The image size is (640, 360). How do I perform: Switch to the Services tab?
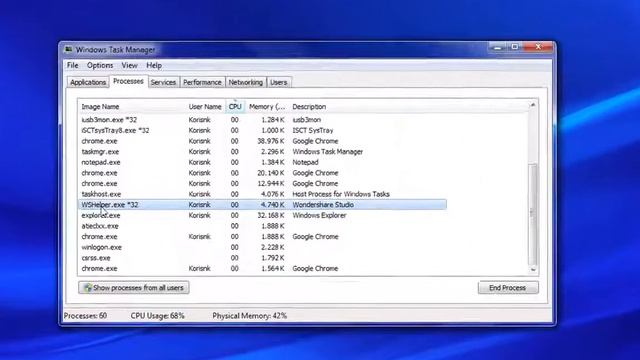click(163, 82)
